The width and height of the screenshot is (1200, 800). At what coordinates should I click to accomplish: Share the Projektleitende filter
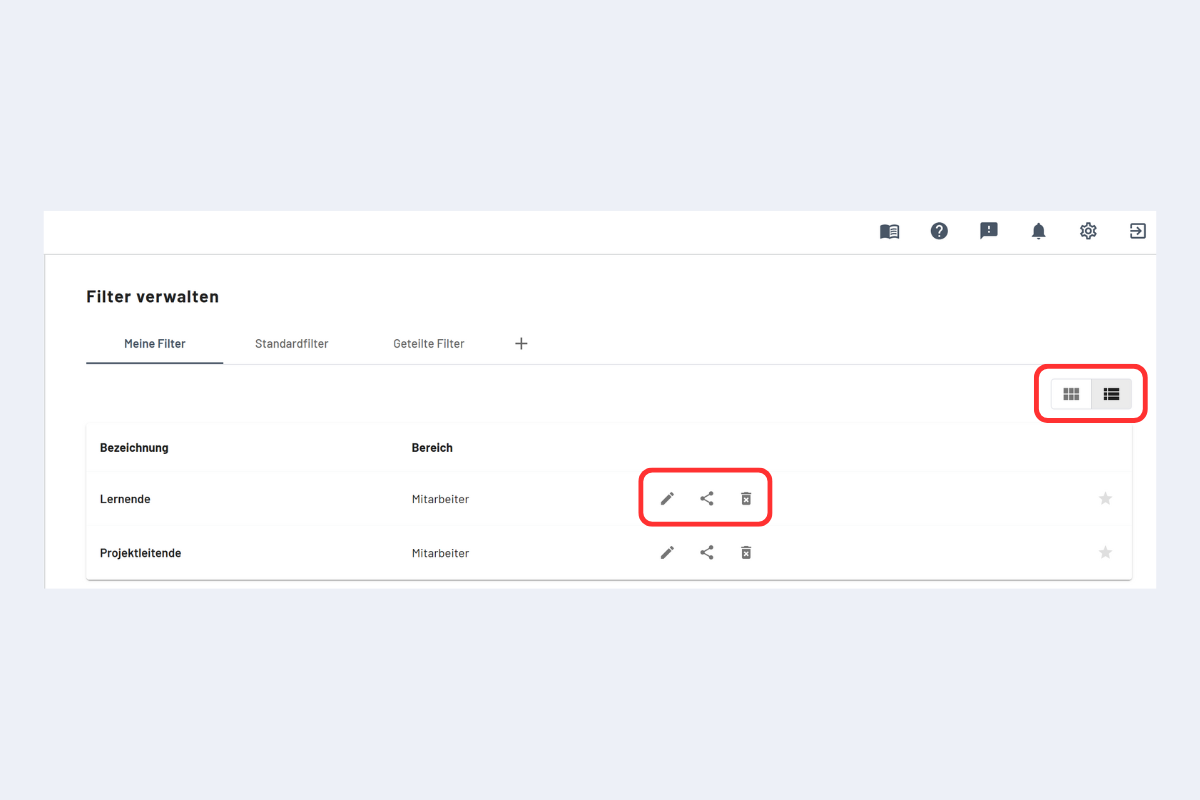[x=707, y=552]
